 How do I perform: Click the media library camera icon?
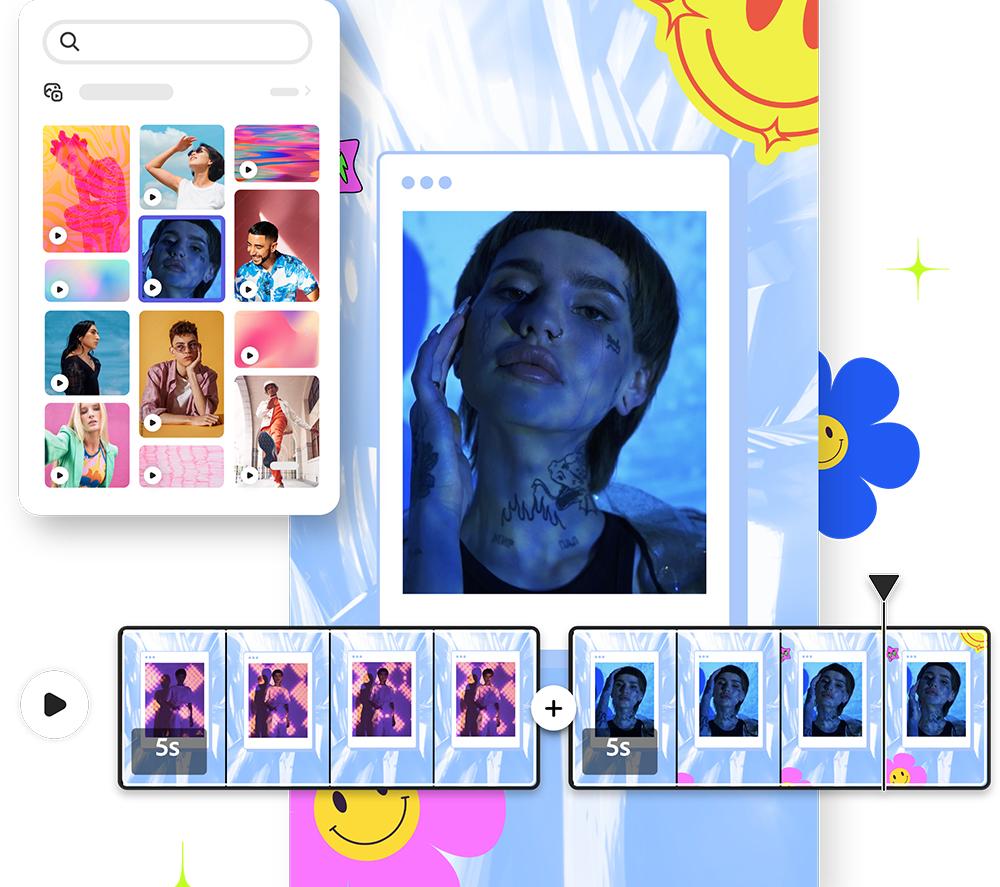point(53,92)
